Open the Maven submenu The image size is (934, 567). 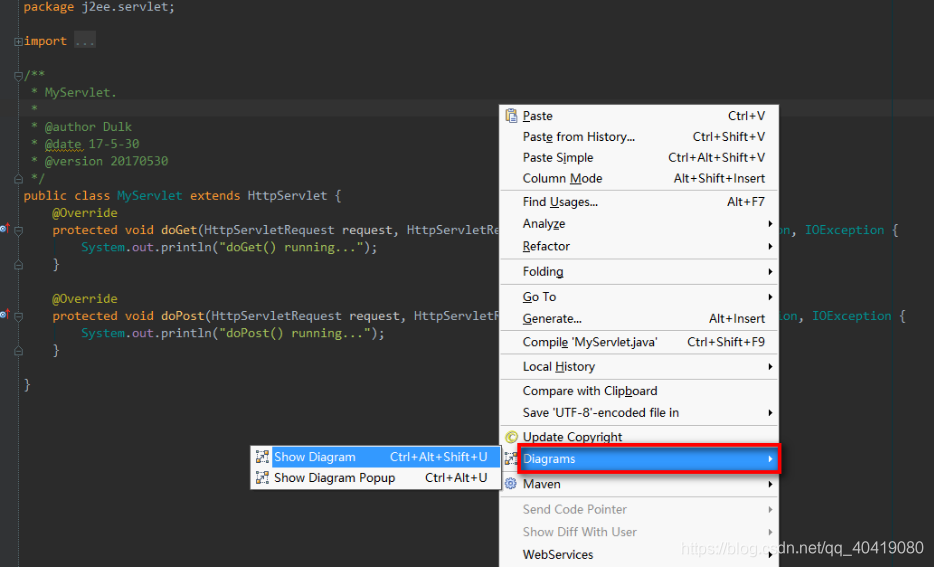pos(639,484)
